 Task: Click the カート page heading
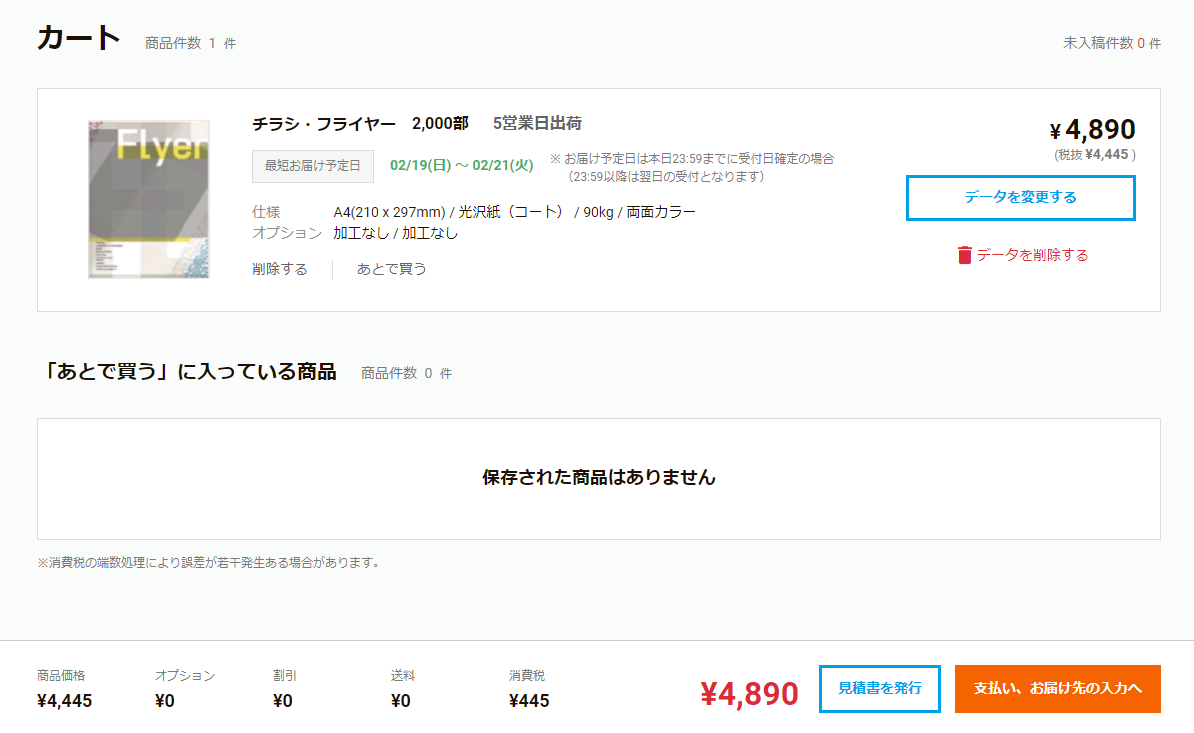[x=78, y=39]
